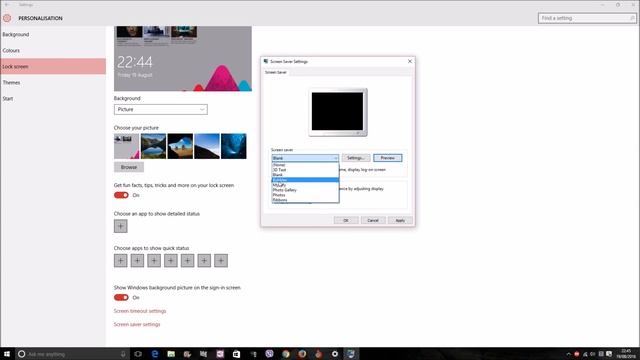Choose the pink shapes picture thumbnail
This screenshot has width=640, height=360.
click(x=127, y=146)
